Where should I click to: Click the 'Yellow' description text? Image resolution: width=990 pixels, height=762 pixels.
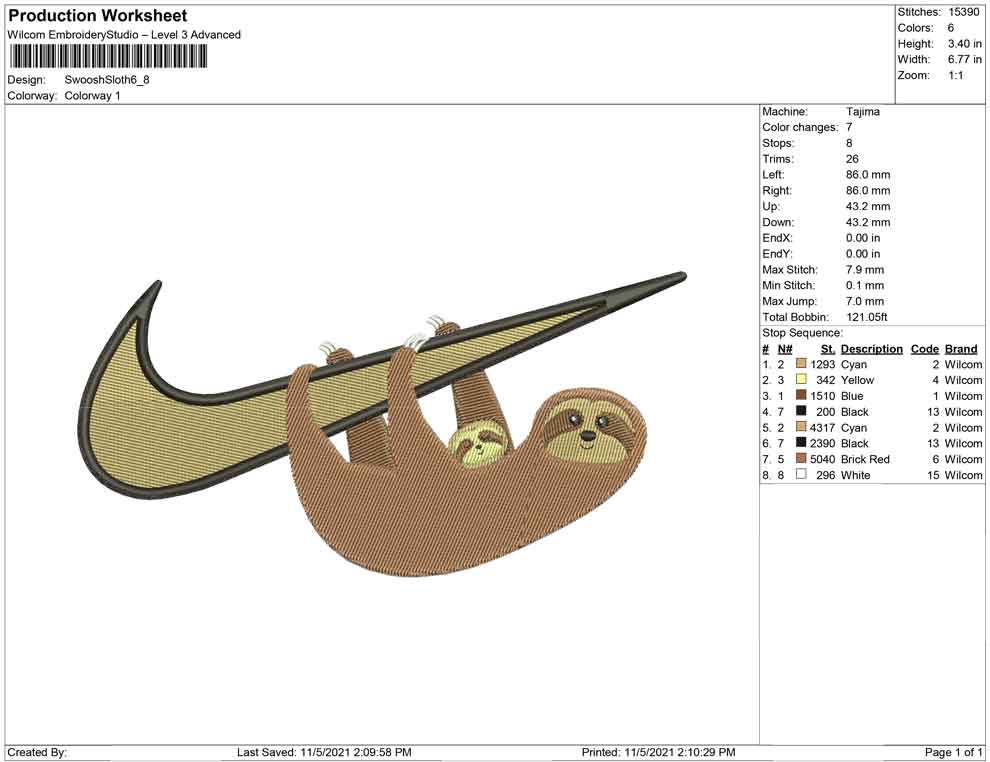coord(857,380)
